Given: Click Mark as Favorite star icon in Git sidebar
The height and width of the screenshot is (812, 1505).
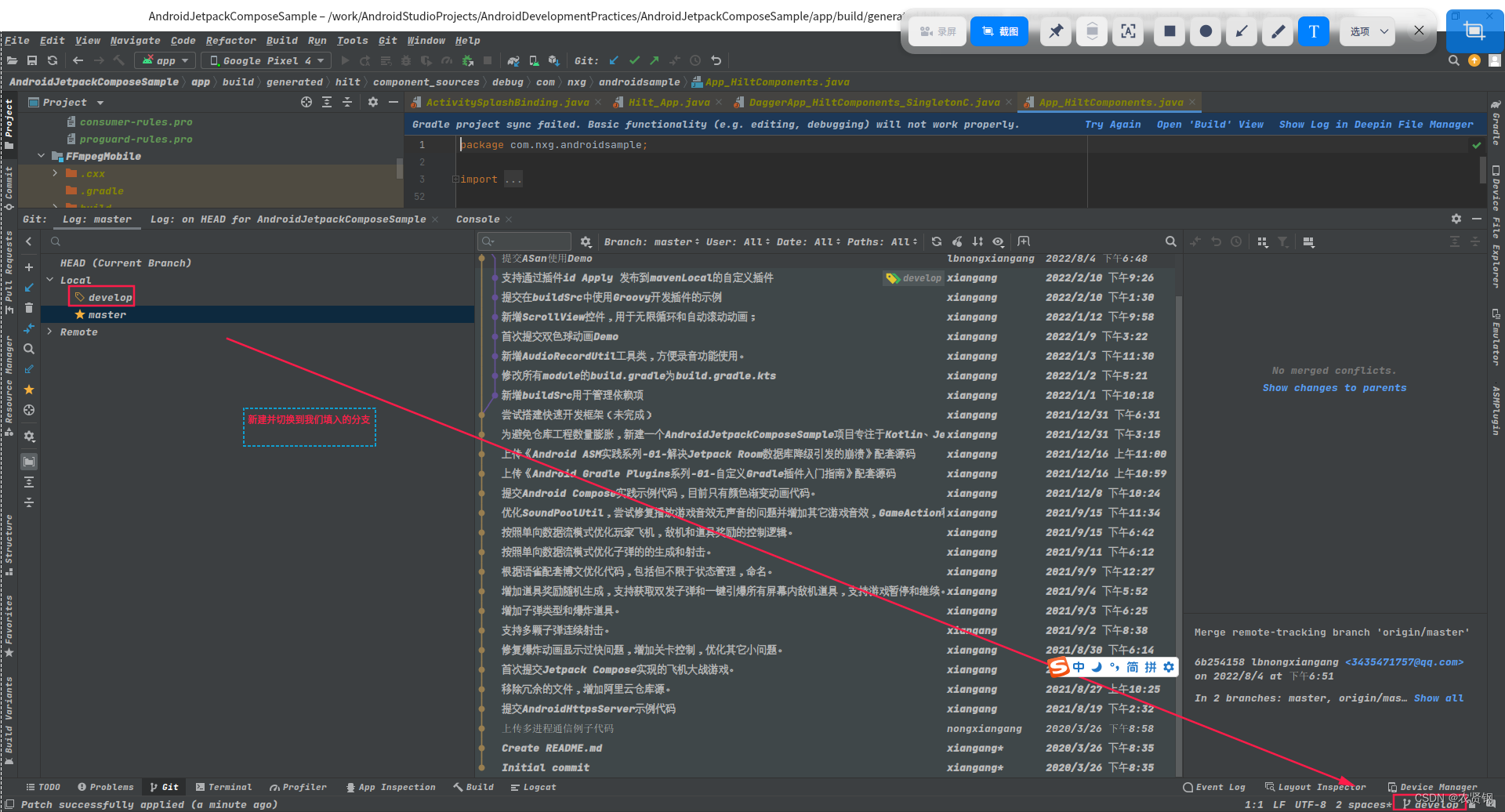Looking at the screenshot, I should point(29,390).
